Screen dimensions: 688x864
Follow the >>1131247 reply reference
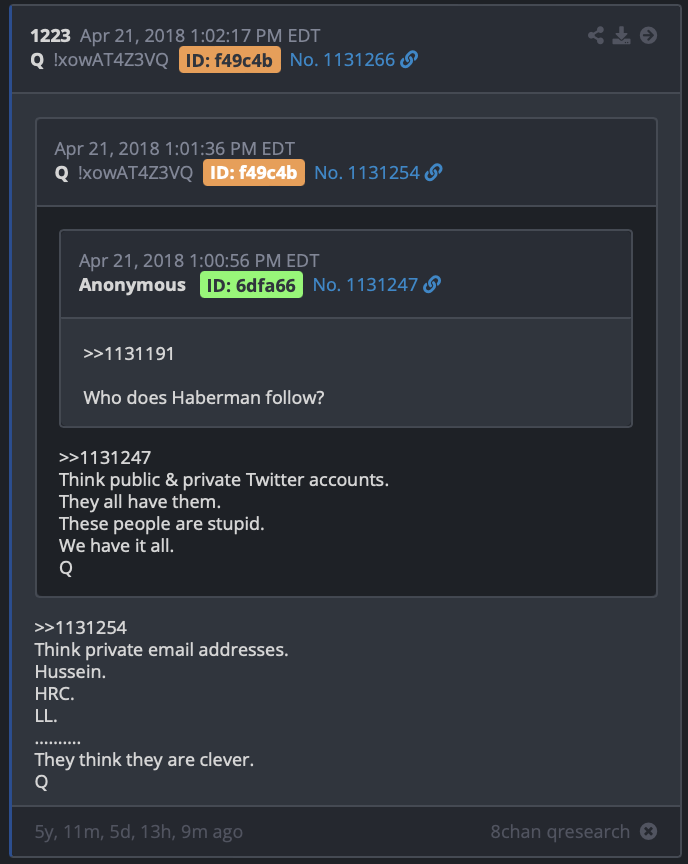click(x=105, y=458)
